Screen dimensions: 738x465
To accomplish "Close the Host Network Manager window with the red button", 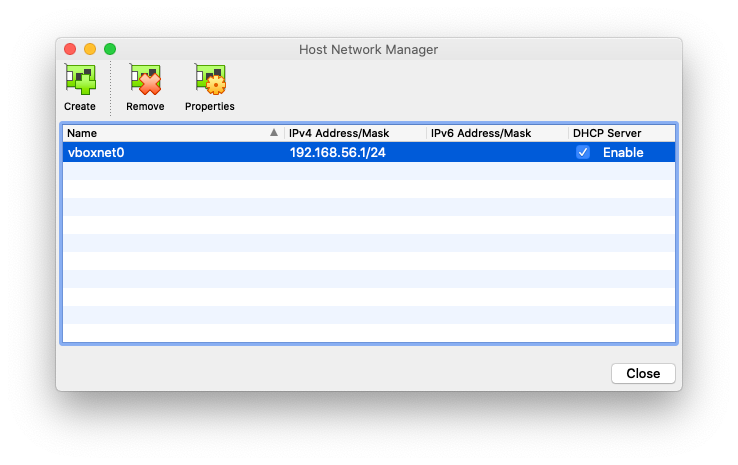I will 70,49.
